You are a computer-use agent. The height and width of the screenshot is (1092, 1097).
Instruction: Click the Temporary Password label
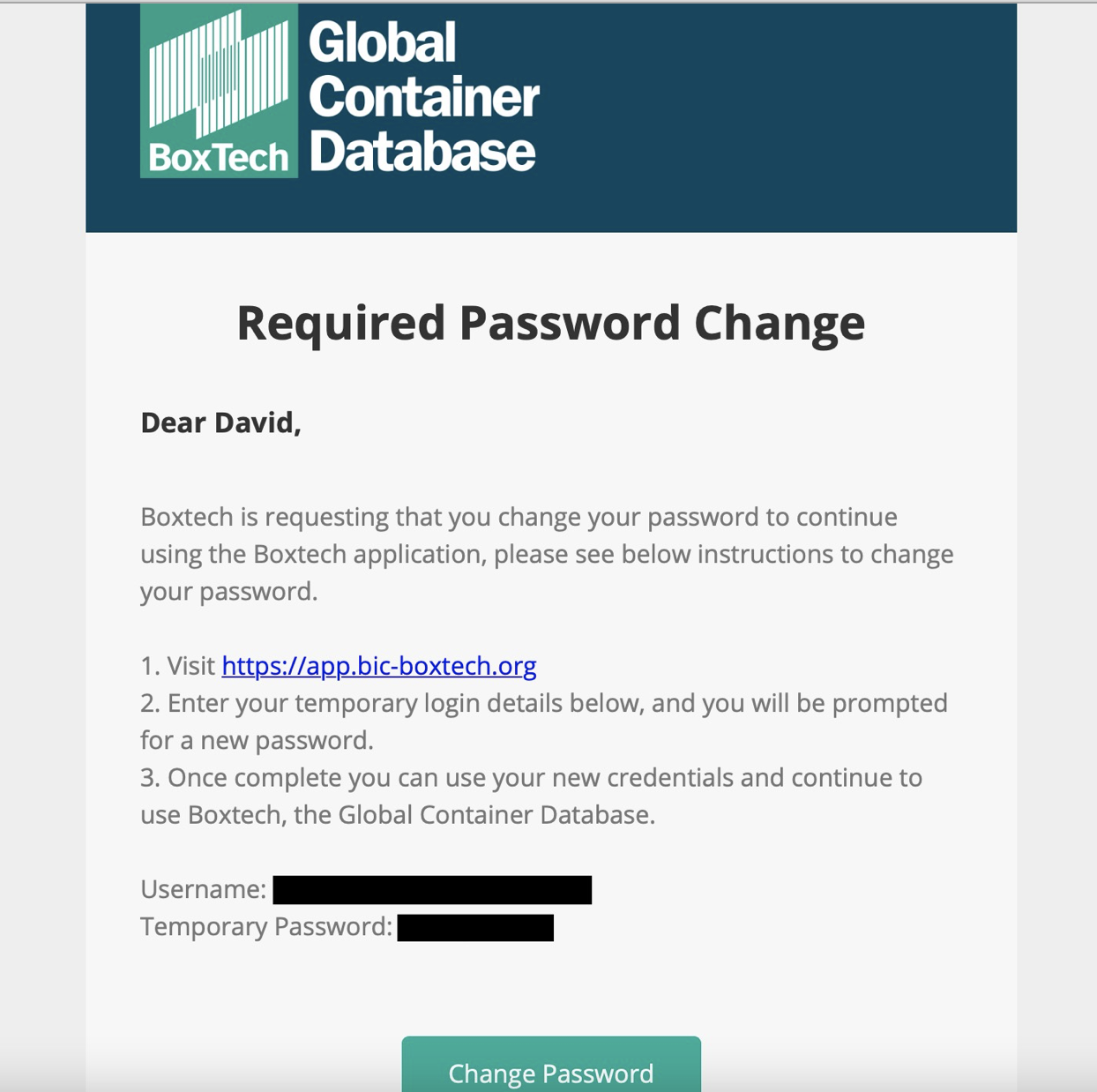(x=266, y=926)
